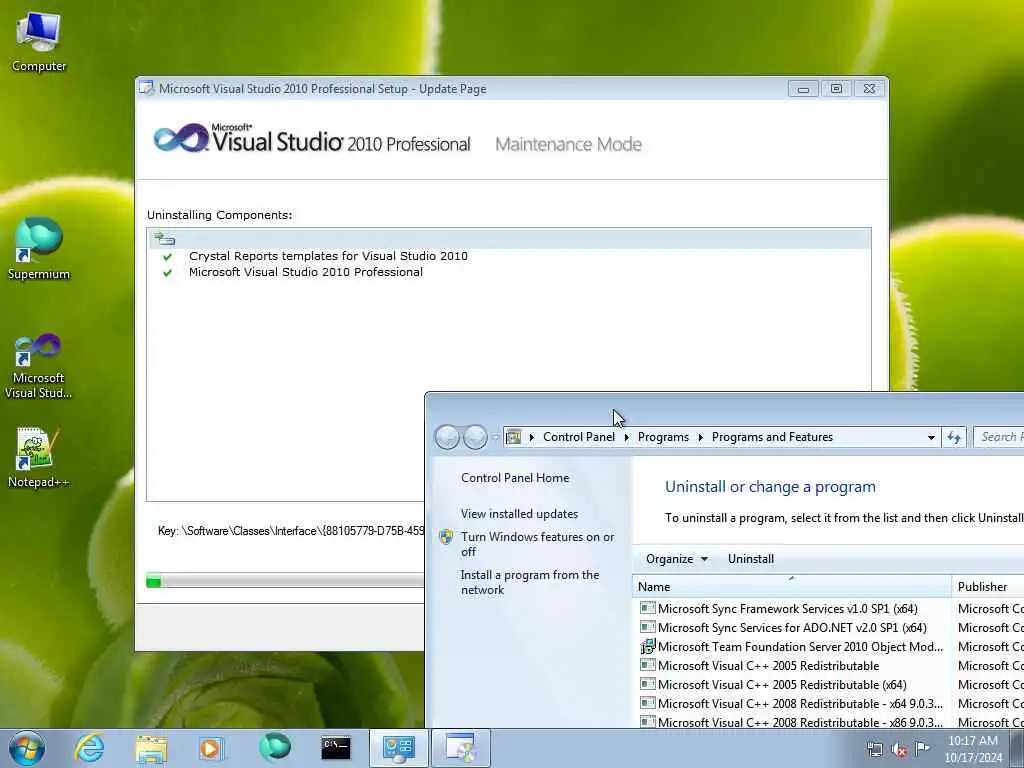Select the Notepad++ desktop shortcut

(x=38, y=457)
